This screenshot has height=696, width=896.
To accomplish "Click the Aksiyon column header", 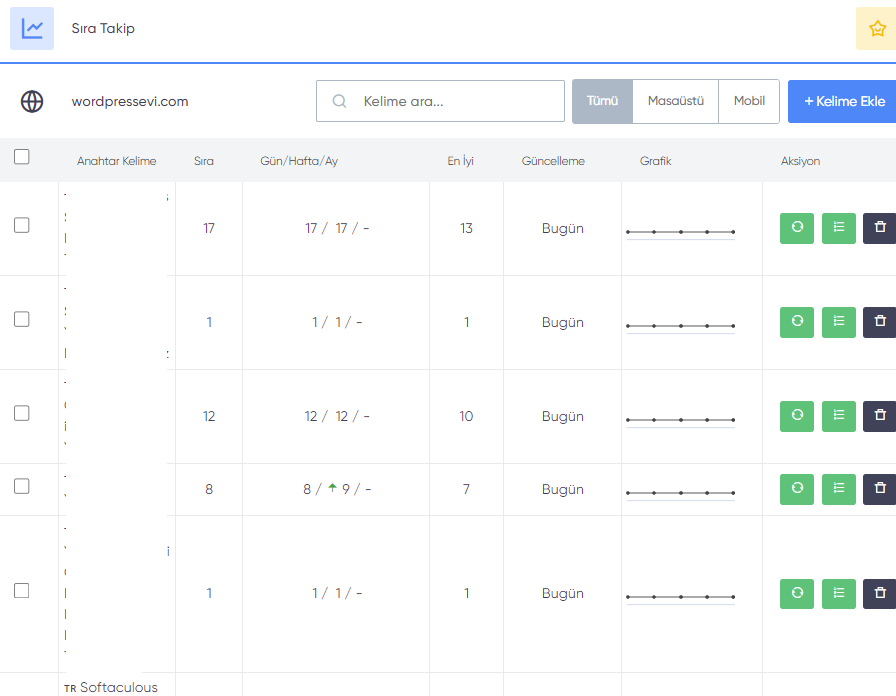I will click(800, 161).
